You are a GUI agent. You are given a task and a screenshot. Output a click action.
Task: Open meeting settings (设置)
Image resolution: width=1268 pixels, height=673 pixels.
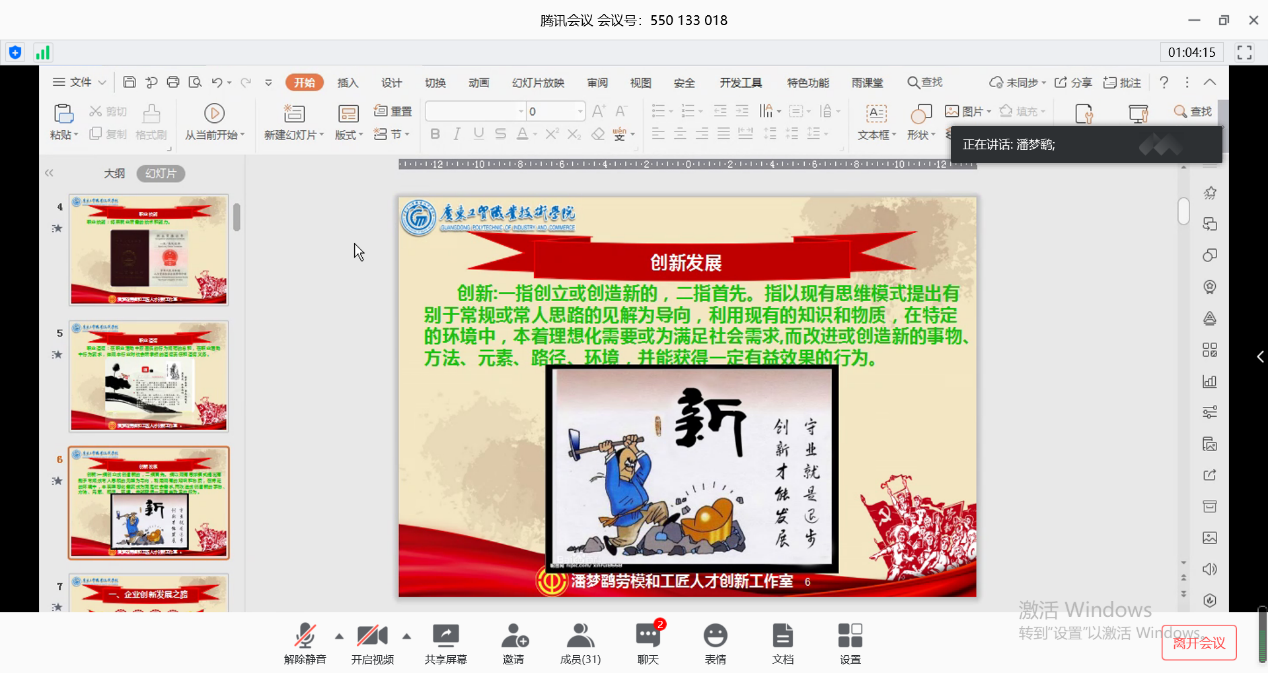[850, 643]
